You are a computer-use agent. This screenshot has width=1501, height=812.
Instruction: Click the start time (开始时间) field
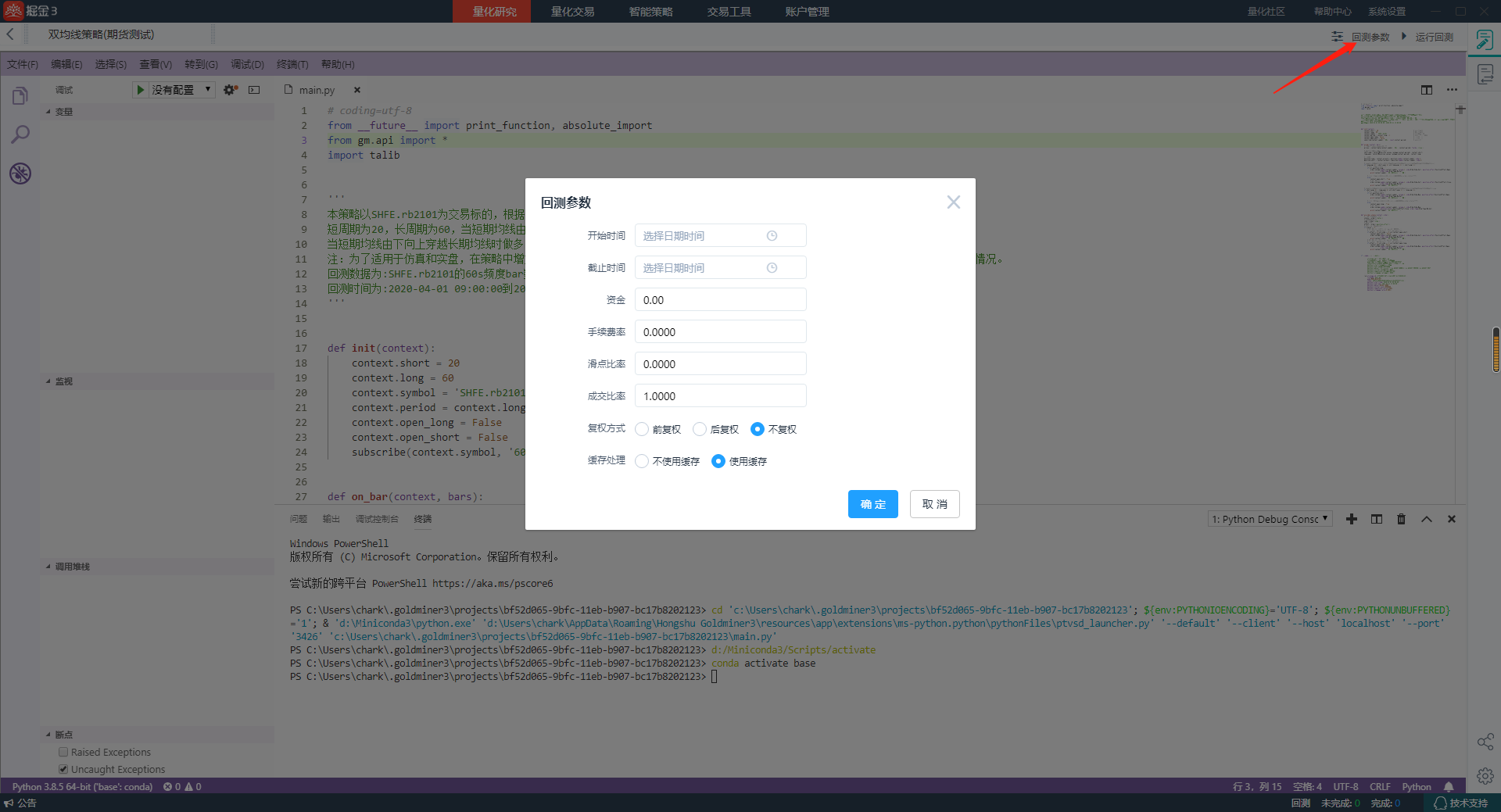[x=720, y=235]
